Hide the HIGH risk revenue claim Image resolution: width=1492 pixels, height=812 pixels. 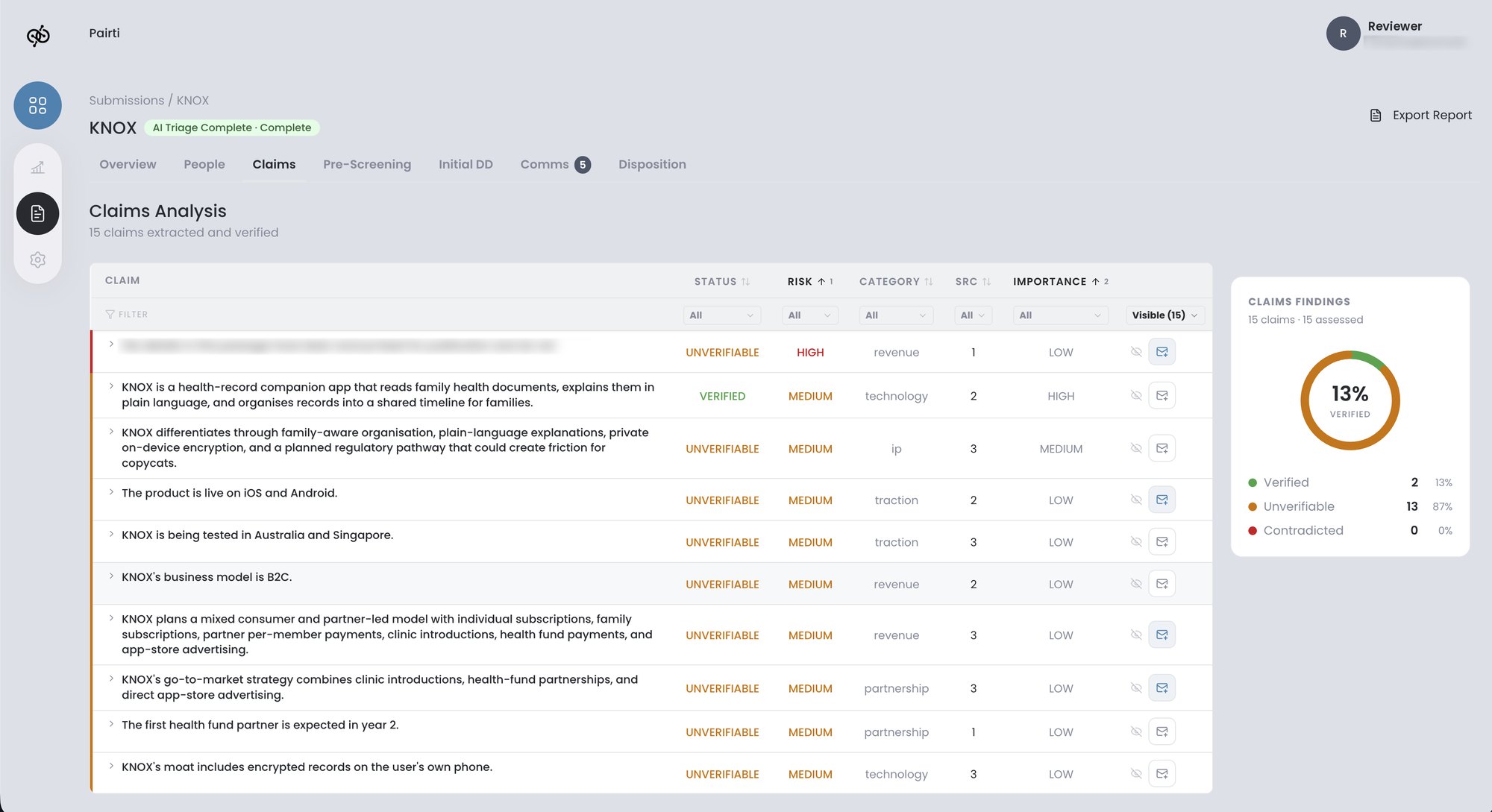[1136, 352]
